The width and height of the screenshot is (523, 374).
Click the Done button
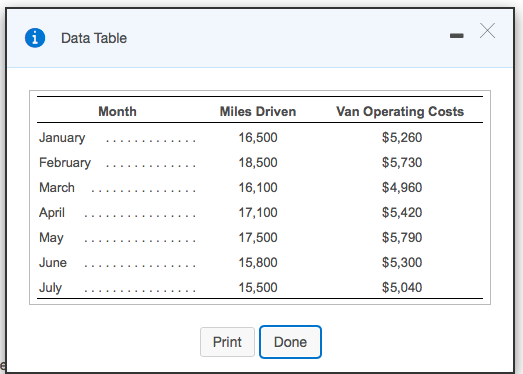pyautogui.click(x=290, y=342)
